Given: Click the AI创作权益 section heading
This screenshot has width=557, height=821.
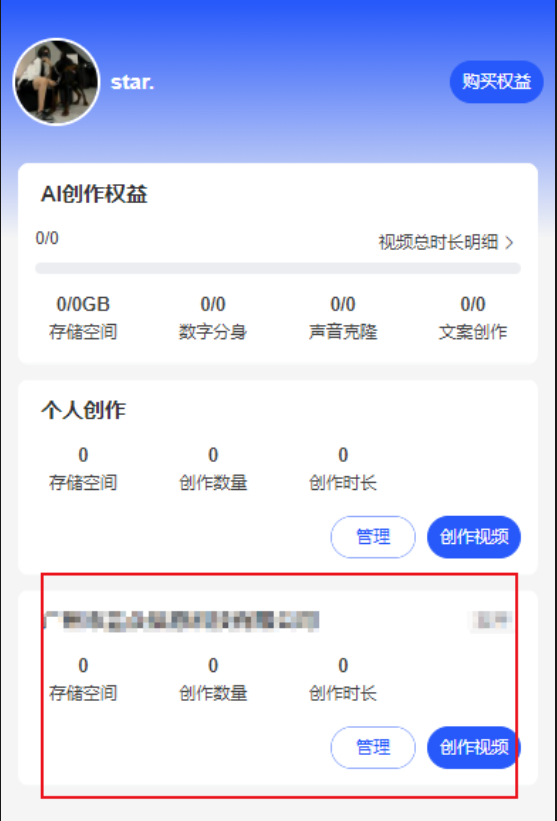Looking at the screenshot, I should [x=94, y=194].
